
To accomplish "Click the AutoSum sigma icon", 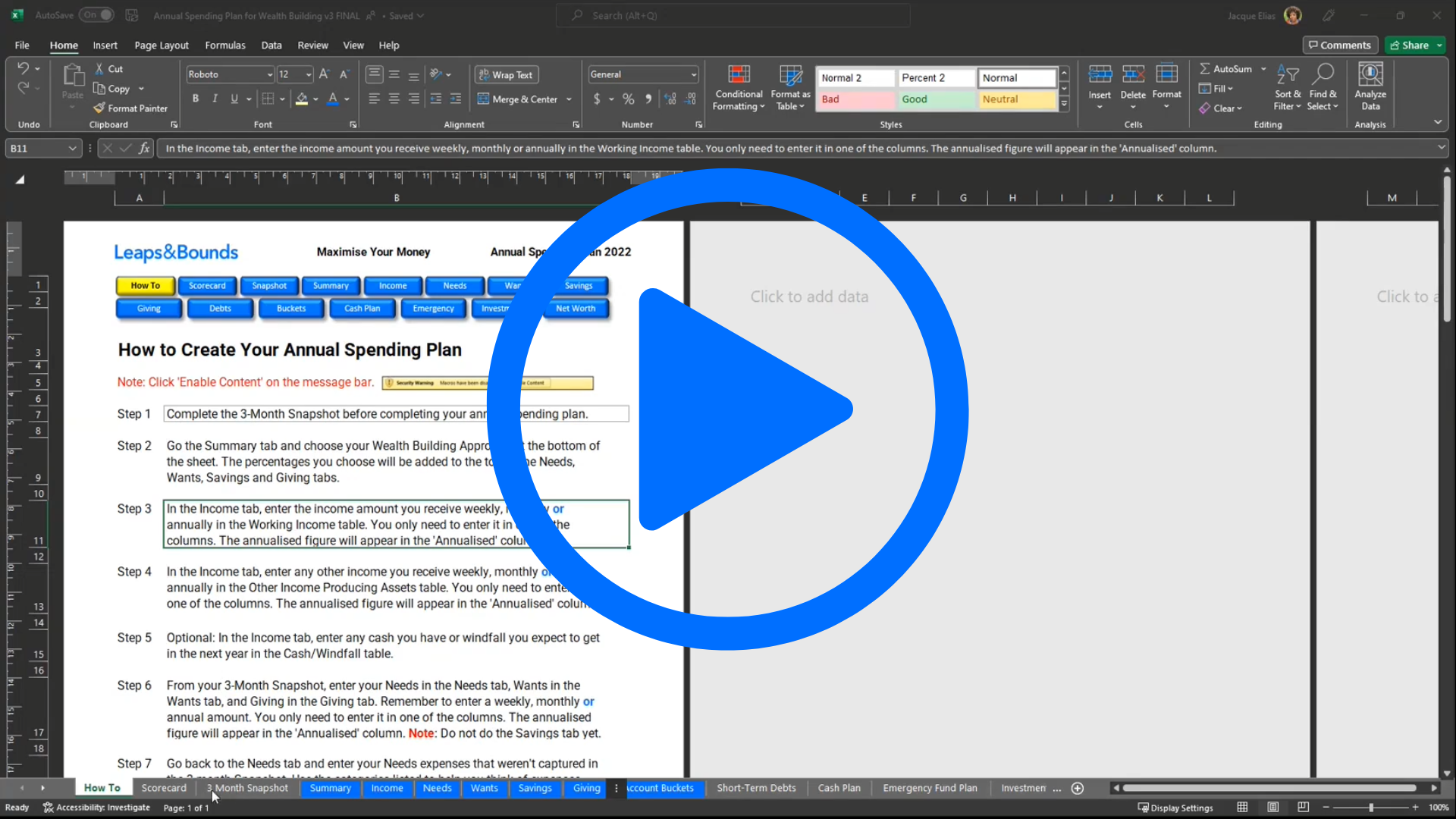I will 1204,68.
